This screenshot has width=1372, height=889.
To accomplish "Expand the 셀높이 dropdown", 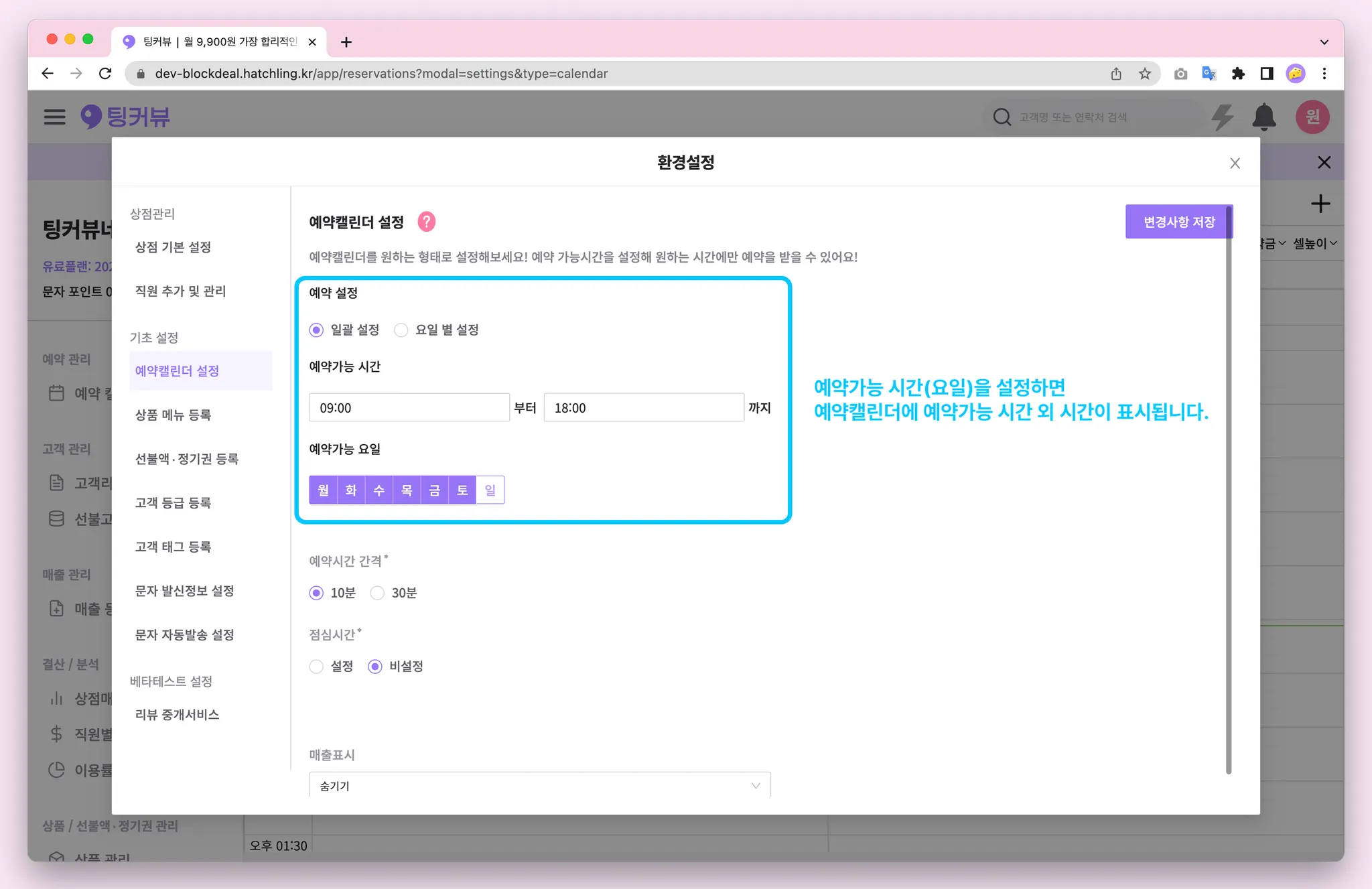I will click(1314, 244).
